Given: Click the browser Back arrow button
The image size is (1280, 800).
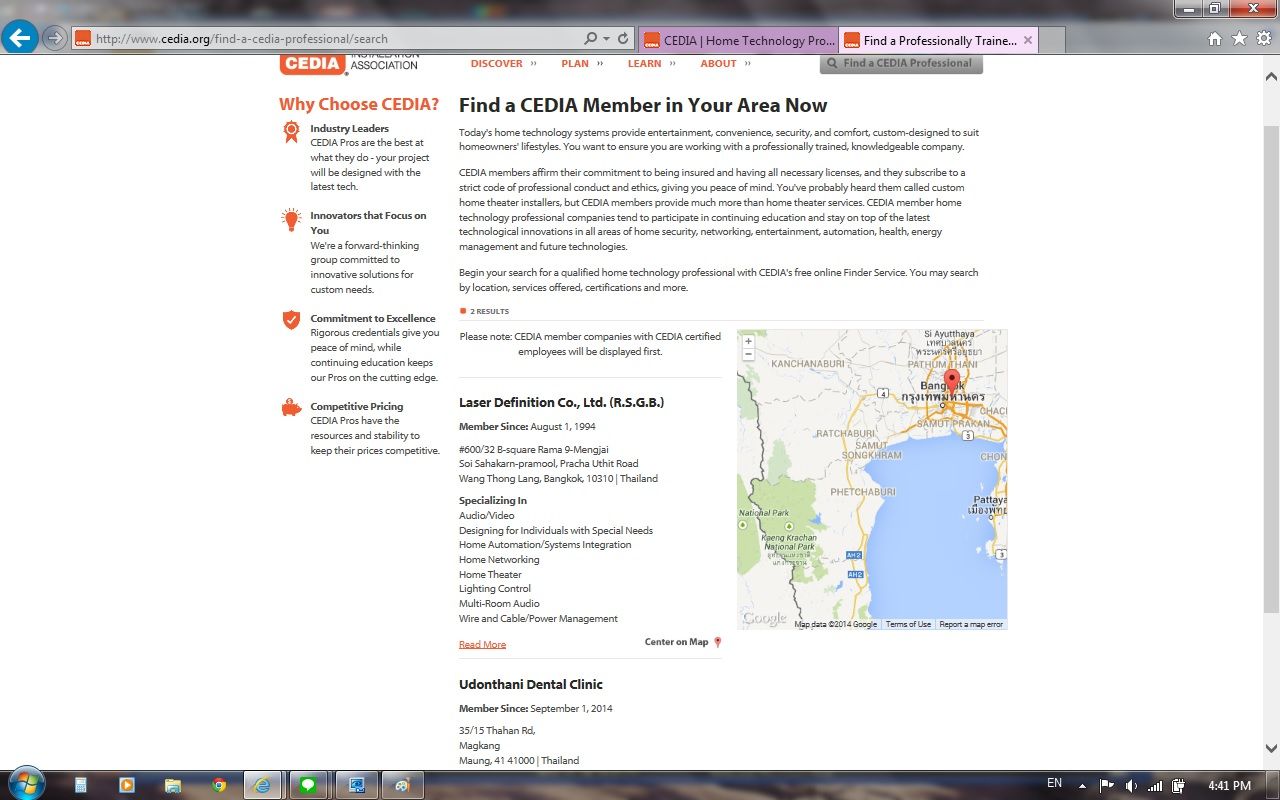Looking at the screenshot, I should point(20,39).
